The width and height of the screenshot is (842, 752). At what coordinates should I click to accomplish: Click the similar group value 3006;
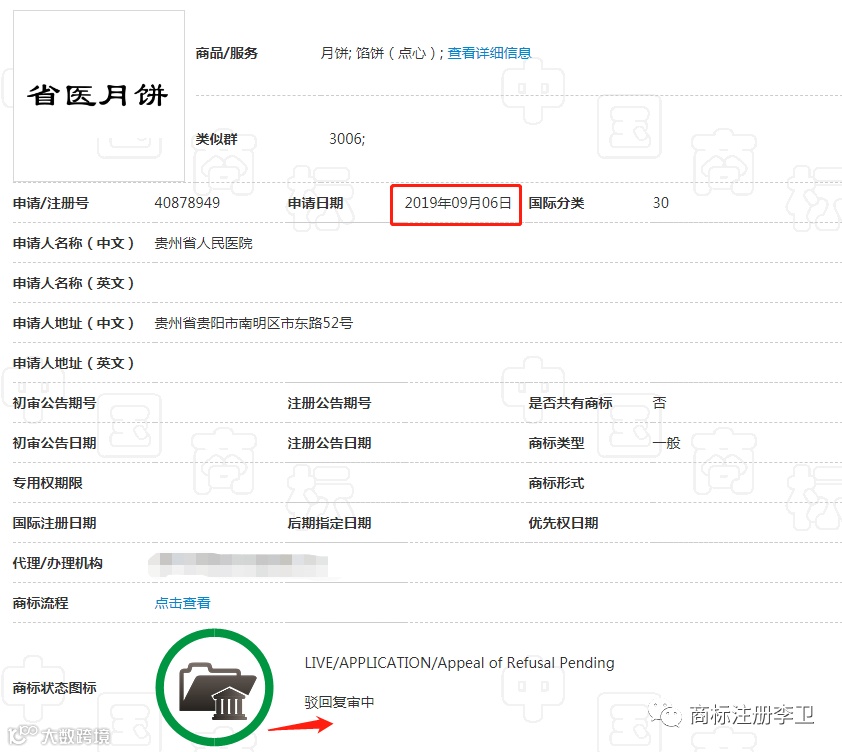347,139
